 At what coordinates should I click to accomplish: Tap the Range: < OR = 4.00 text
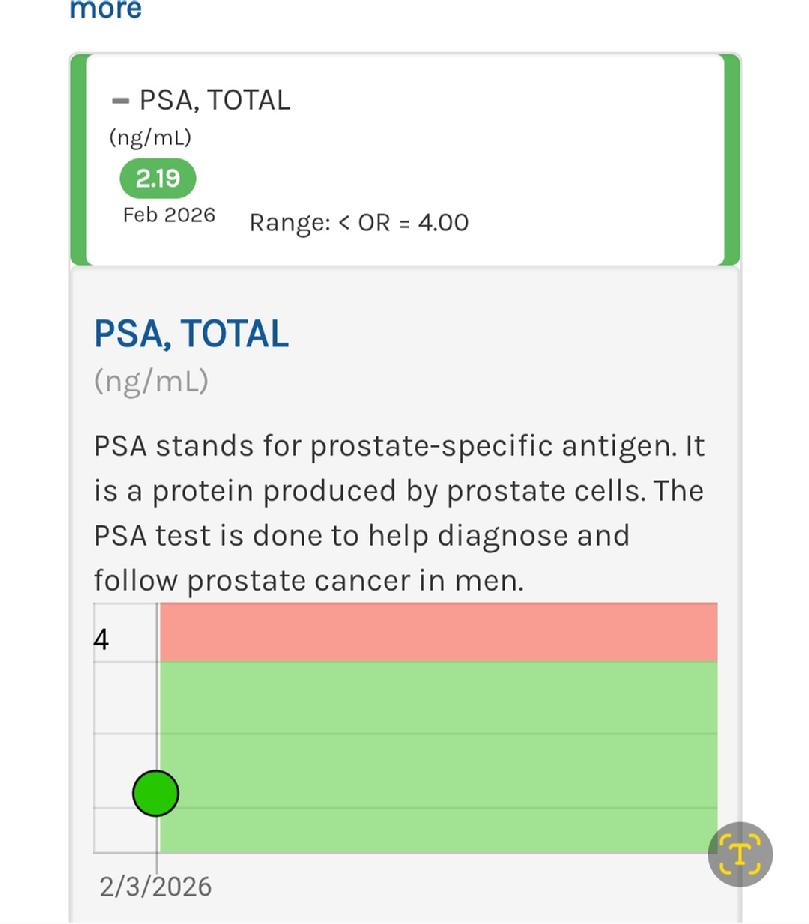(x=359, y=223)
